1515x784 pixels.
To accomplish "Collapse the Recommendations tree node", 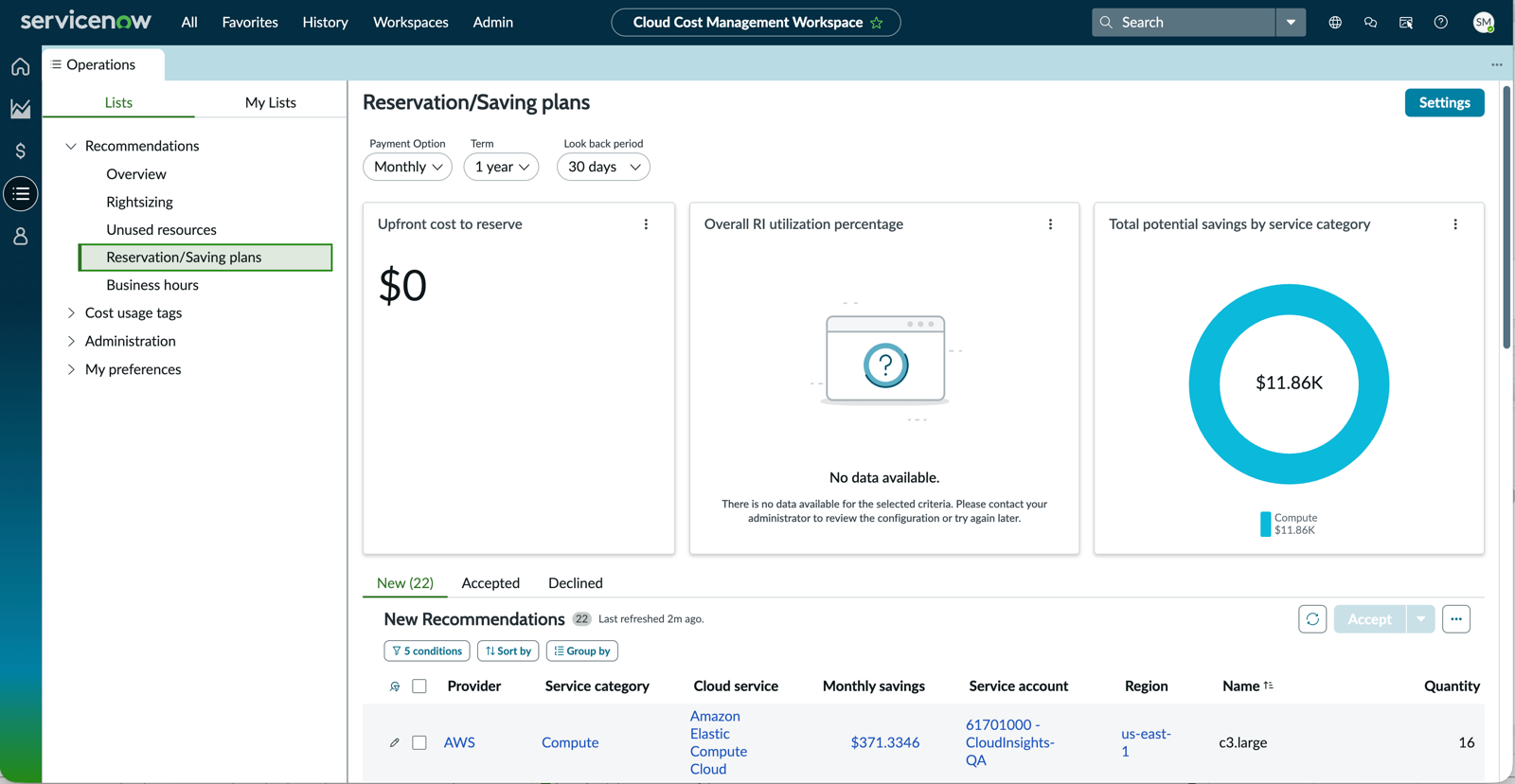I will coord(71,146).
